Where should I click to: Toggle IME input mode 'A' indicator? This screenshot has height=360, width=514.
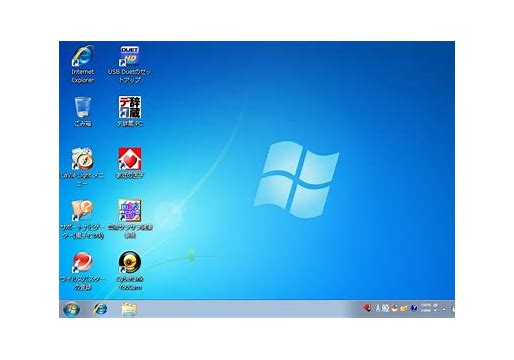(378, 308)
